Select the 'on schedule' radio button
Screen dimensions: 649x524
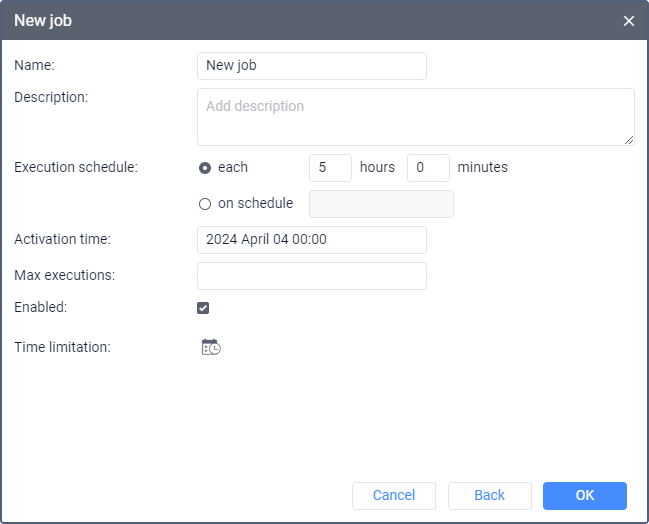point(205,204)
